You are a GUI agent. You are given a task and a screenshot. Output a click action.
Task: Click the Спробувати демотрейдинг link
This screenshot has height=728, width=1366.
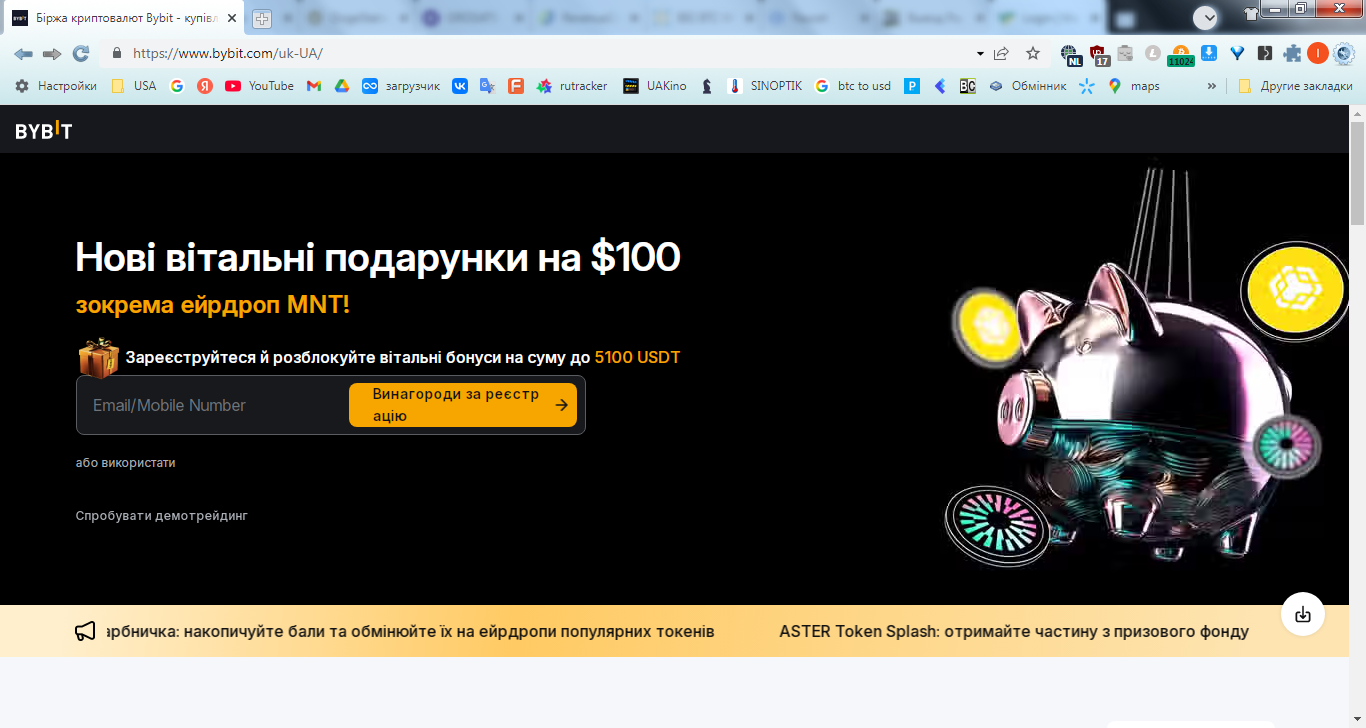click(x=162, y=516)
